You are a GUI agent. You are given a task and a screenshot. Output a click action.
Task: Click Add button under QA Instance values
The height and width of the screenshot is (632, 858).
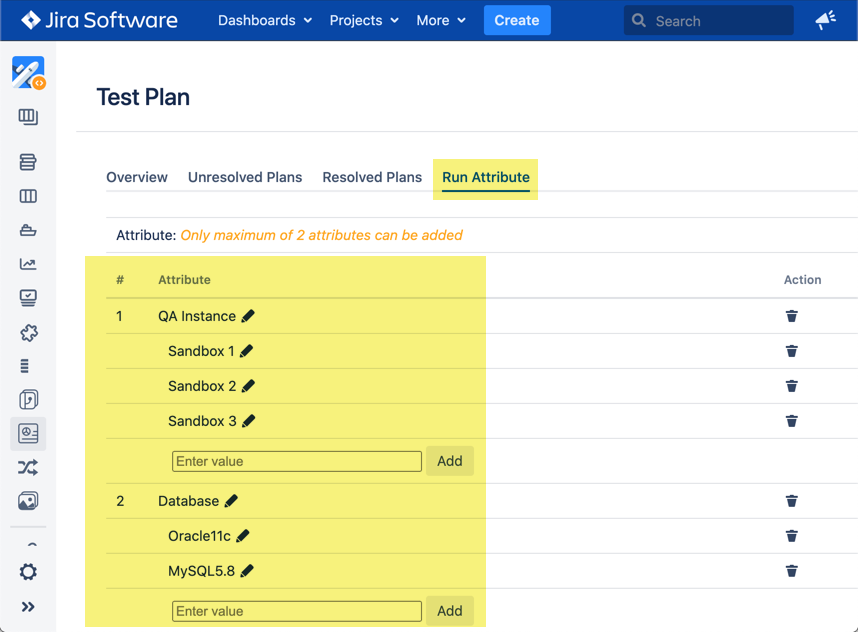[450, 461]
